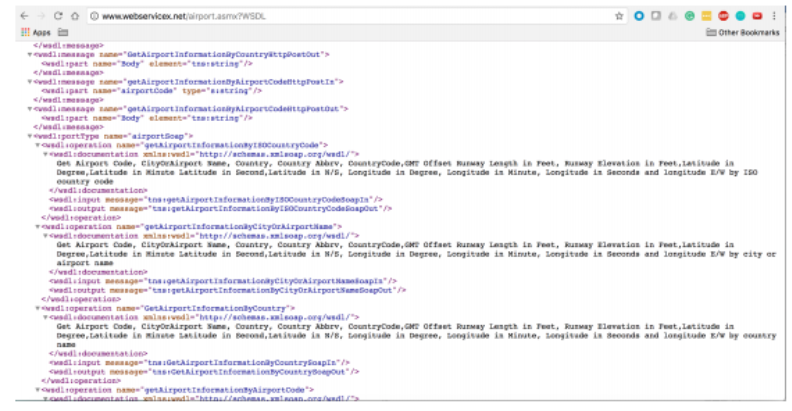Viewport: 792px width, 411px height.
Task: Open the Google Drive extension icon
Action: 672,16
